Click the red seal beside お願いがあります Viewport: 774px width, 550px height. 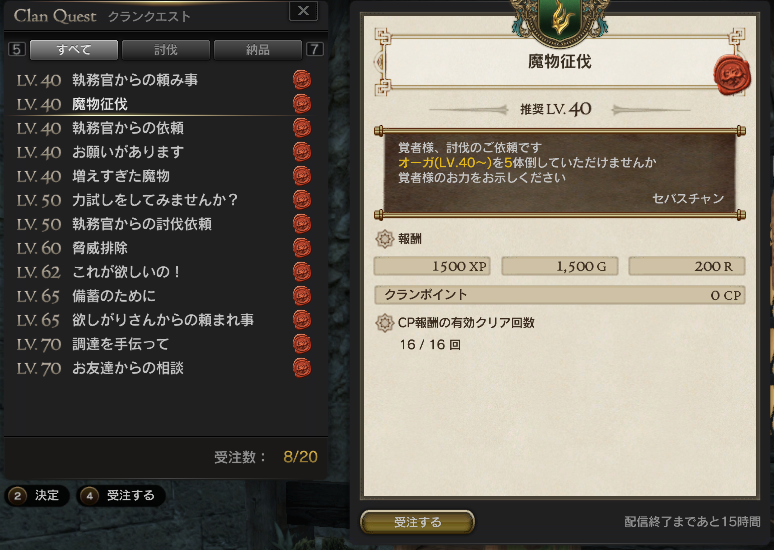[302, 152]
